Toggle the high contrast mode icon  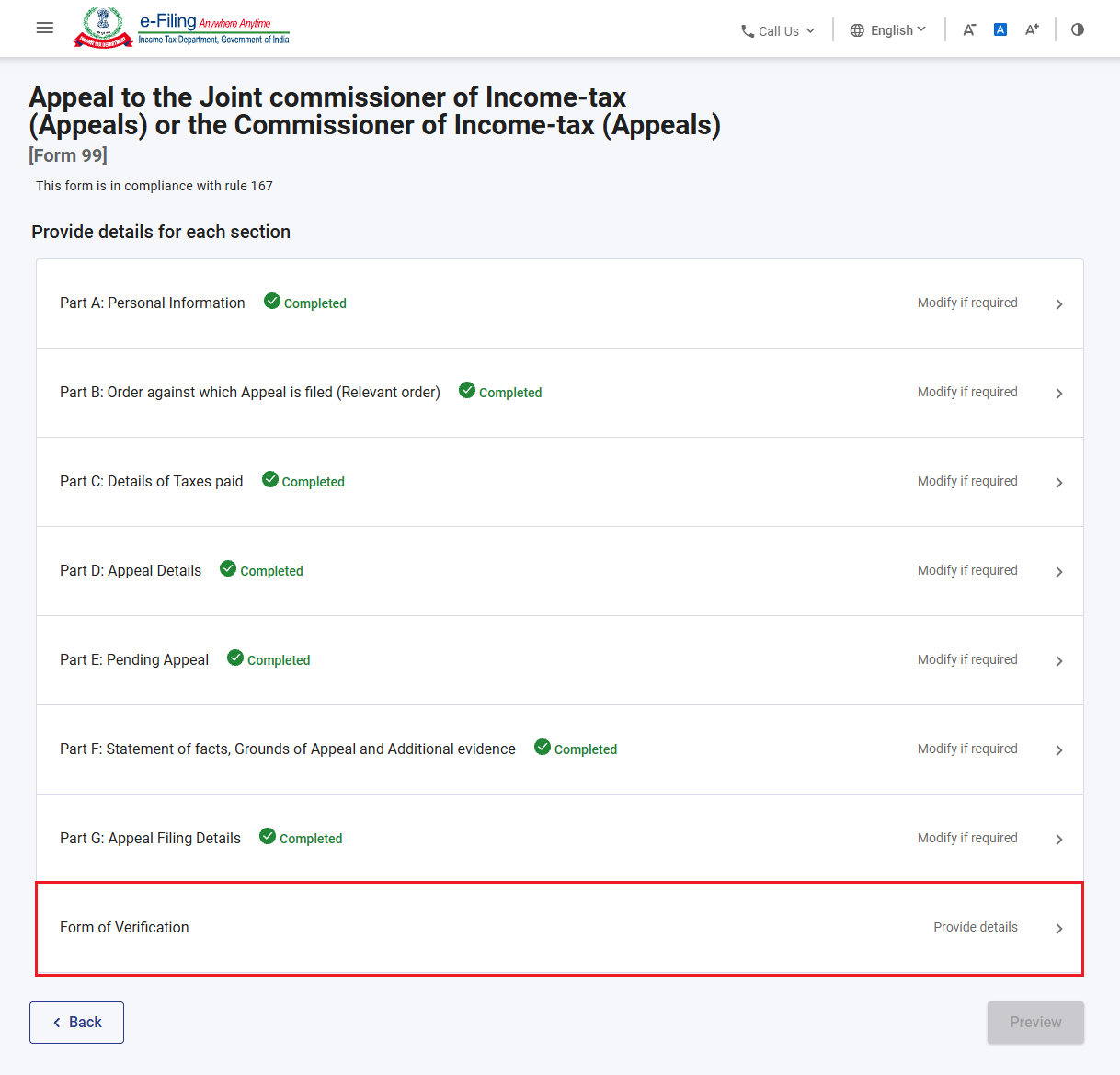click(1078, 29)
